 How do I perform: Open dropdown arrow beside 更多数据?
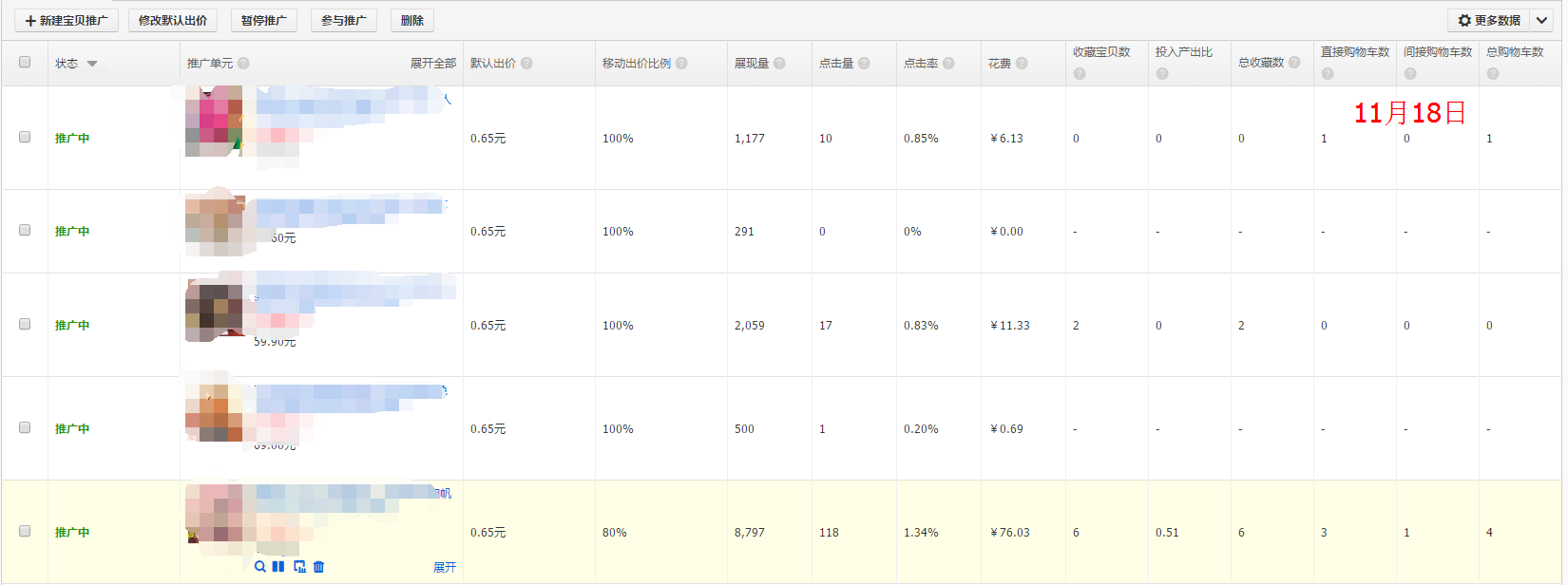pyautogui.click(x=1541, y=20)
